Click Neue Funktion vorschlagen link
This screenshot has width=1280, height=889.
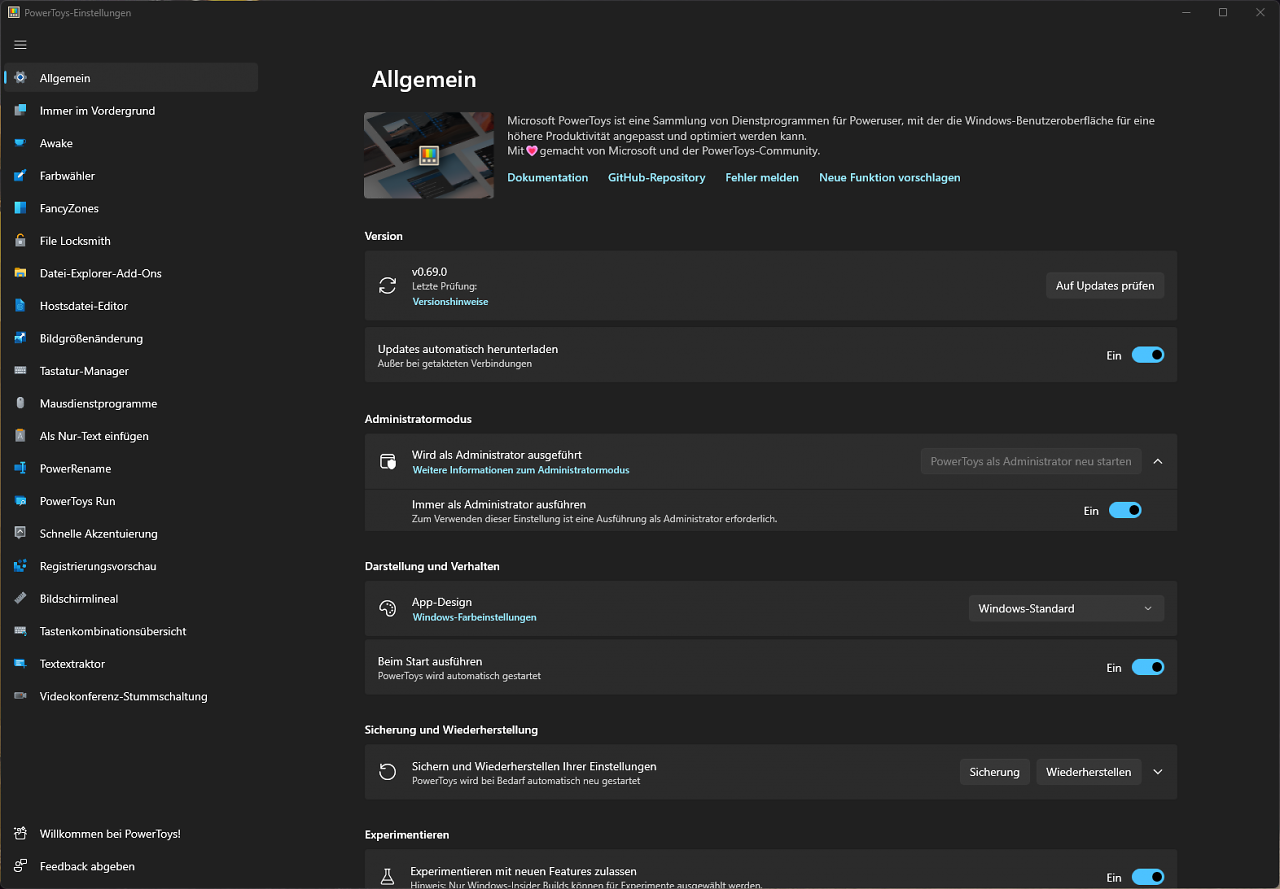[x=889, y=177]
